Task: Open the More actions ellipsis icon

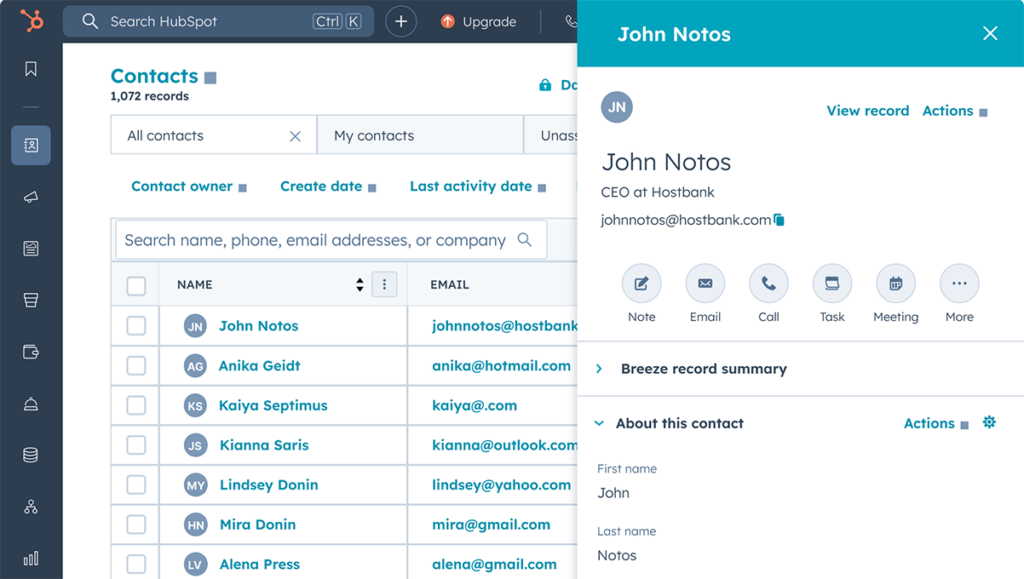Action: pos(959,284)
